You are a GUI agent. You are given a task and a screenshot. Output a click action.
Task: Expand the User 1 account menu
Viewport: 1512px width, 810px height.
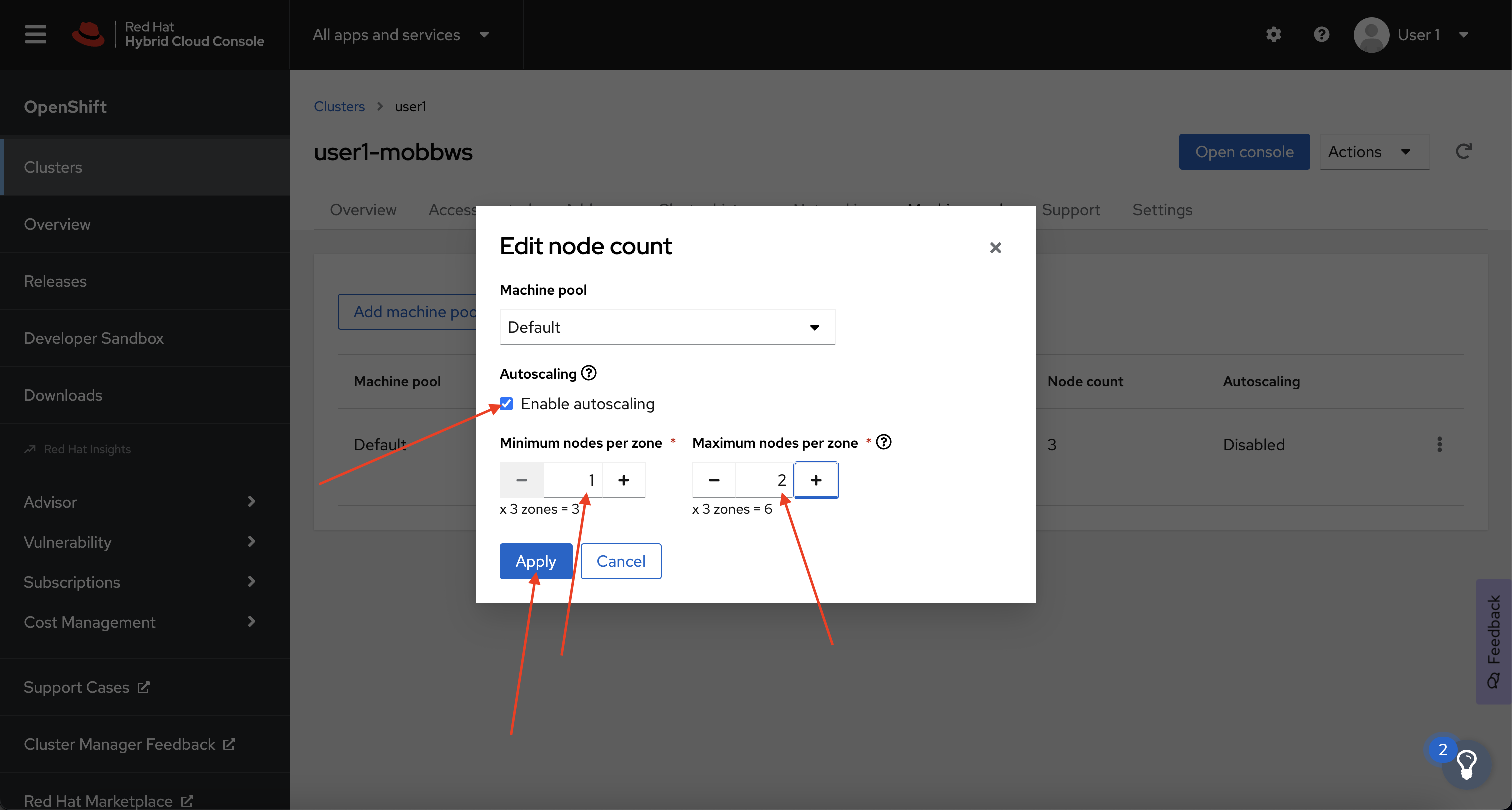pyautogui.click(x=1463, y=34)
